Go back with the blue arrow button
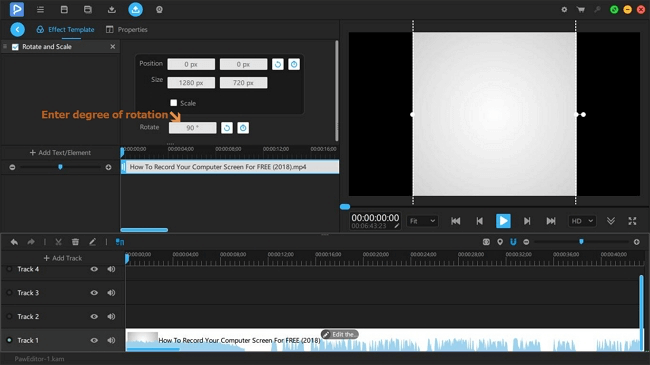This screenshot has width=650, height=365. [x=17, y=29]
